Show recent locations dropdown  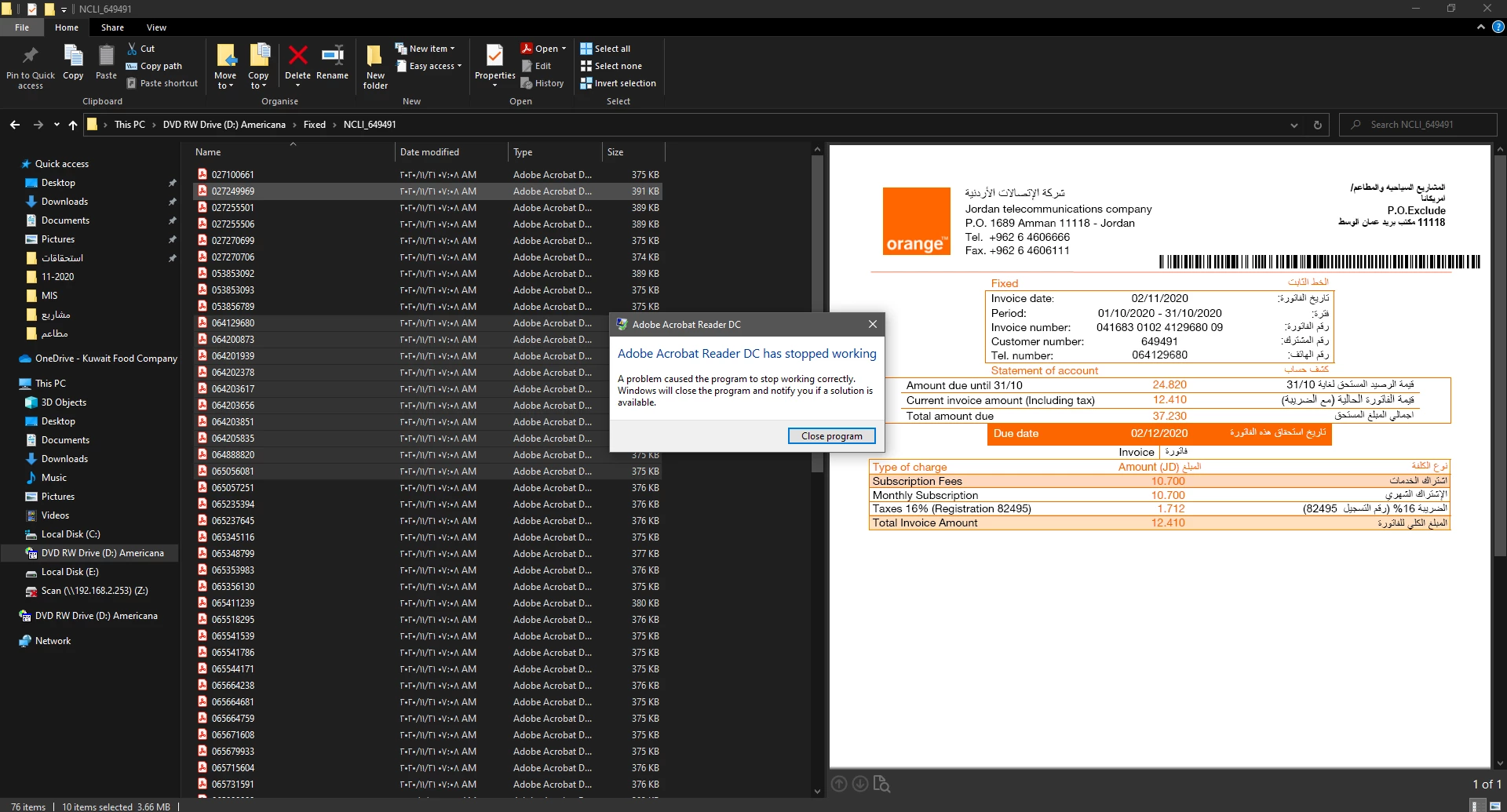[57, 125]
